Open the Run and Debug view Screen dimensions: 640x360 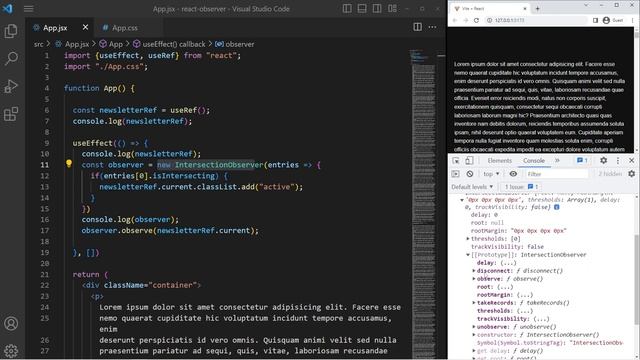pyautogui.click(x=11, y=86)
